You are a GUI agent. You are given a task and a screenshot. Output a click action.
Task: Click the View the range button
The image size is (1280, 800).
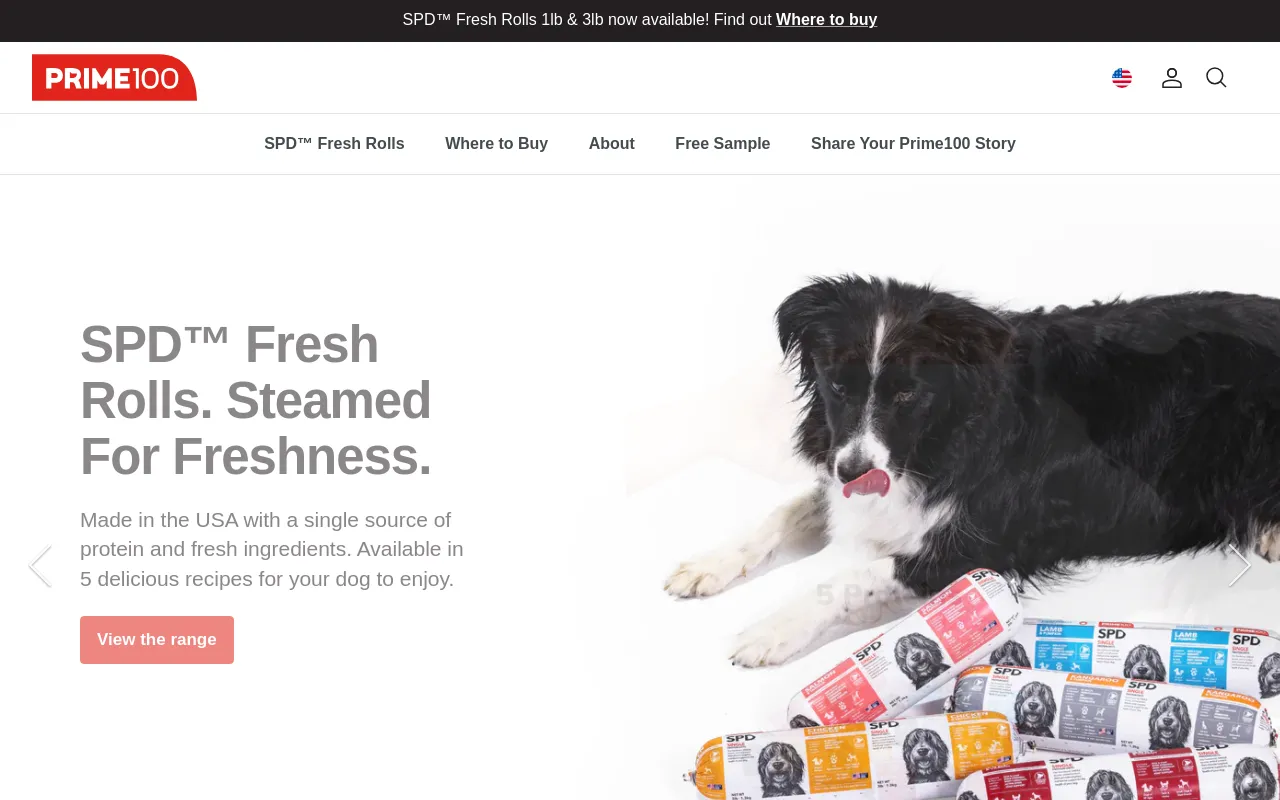tap(157, 640)
